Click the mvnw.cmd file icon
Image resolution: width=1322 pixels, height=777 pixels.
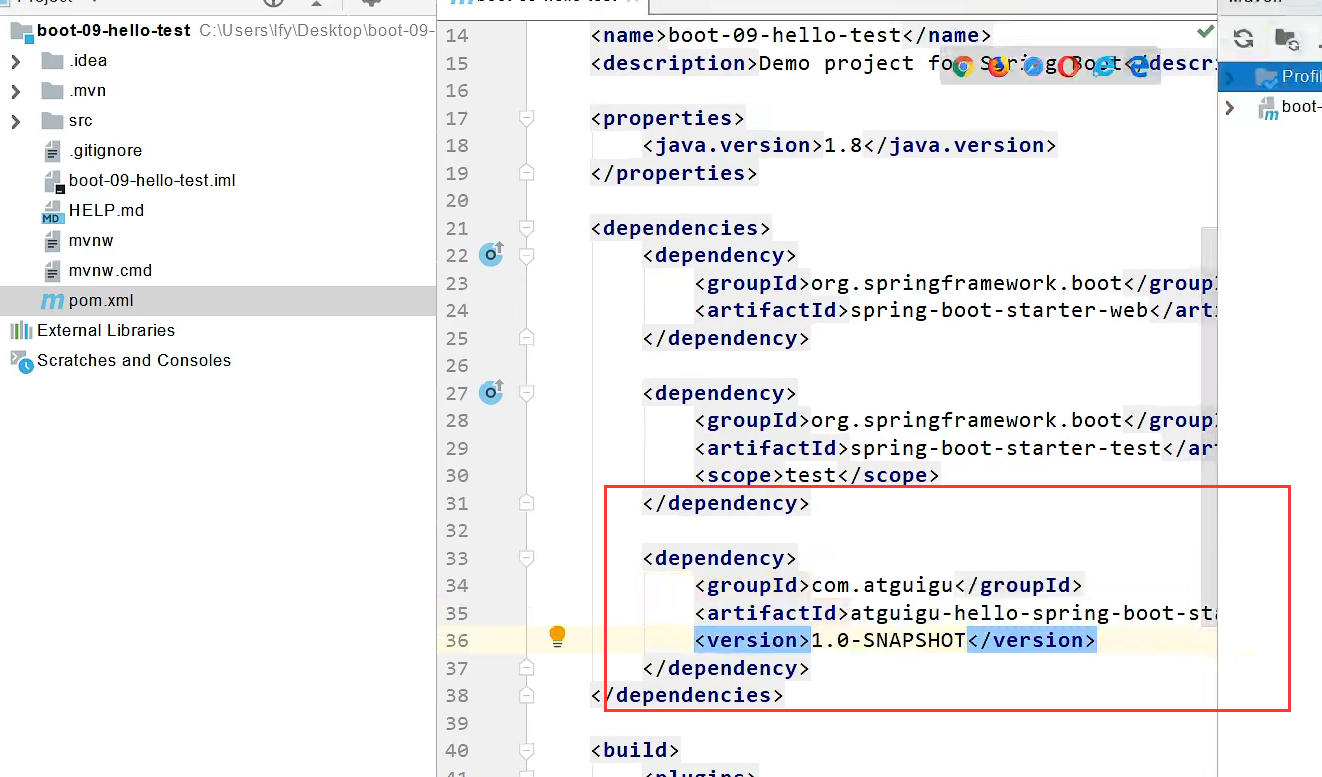click(53, 271)
